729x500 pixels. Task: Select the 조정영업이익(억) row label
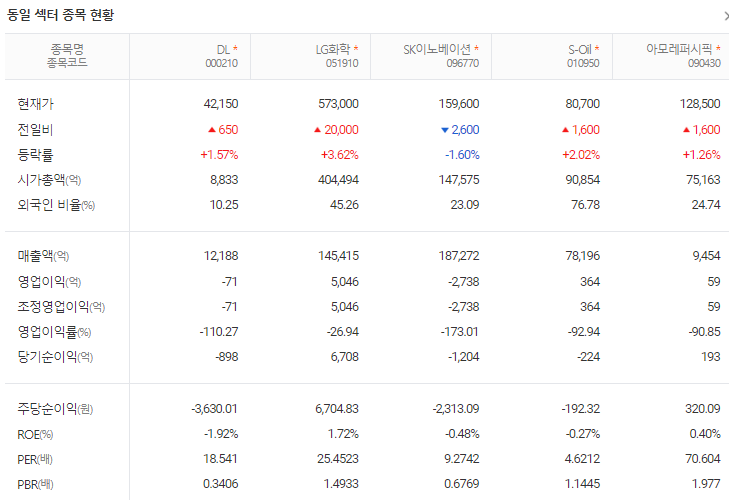61,307
